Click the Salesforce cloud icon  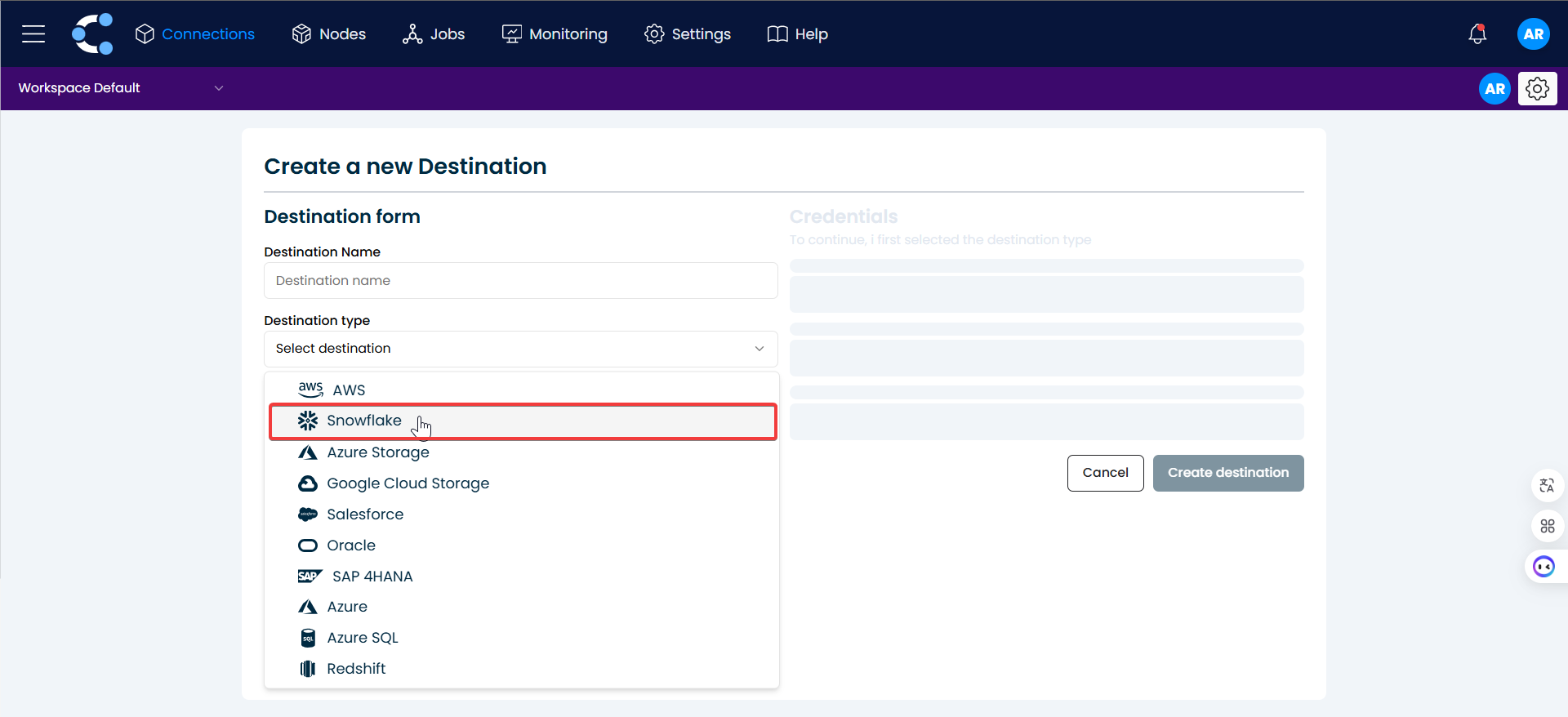pos(308,514)
